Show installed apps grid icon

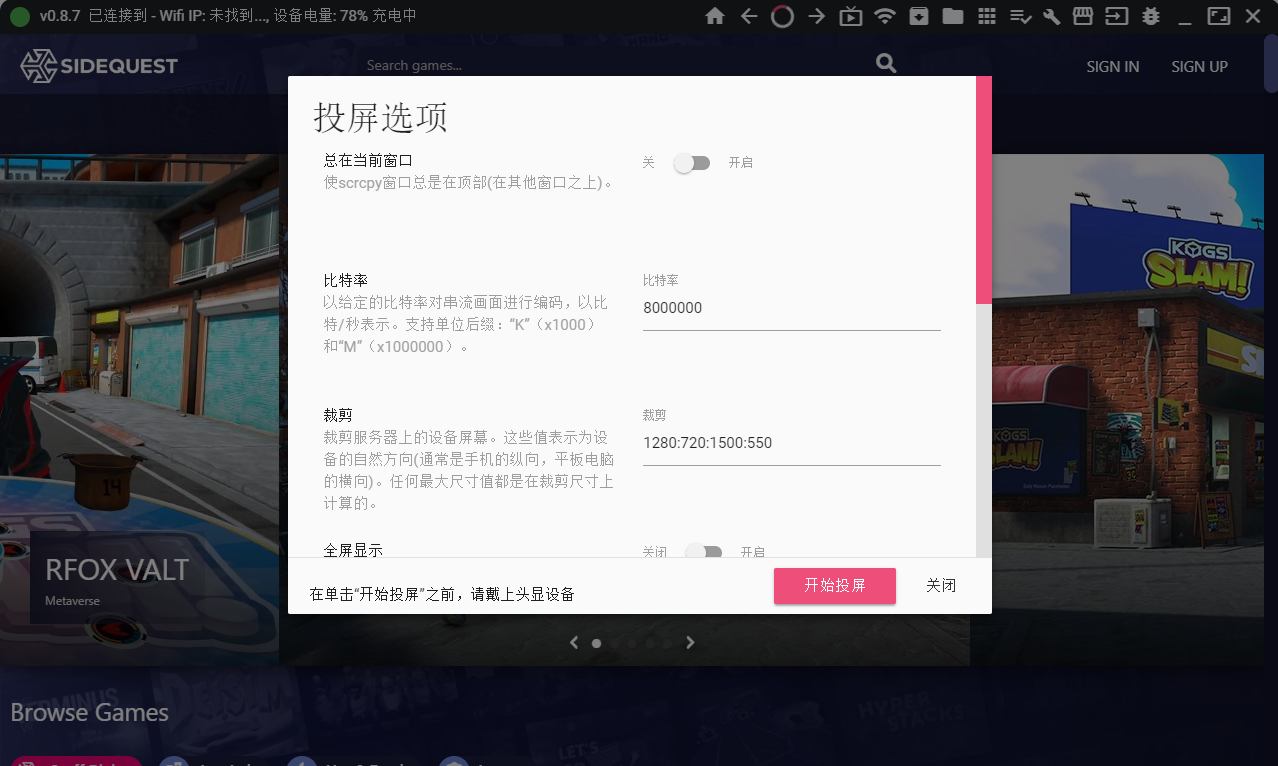[x=987, y=16]
